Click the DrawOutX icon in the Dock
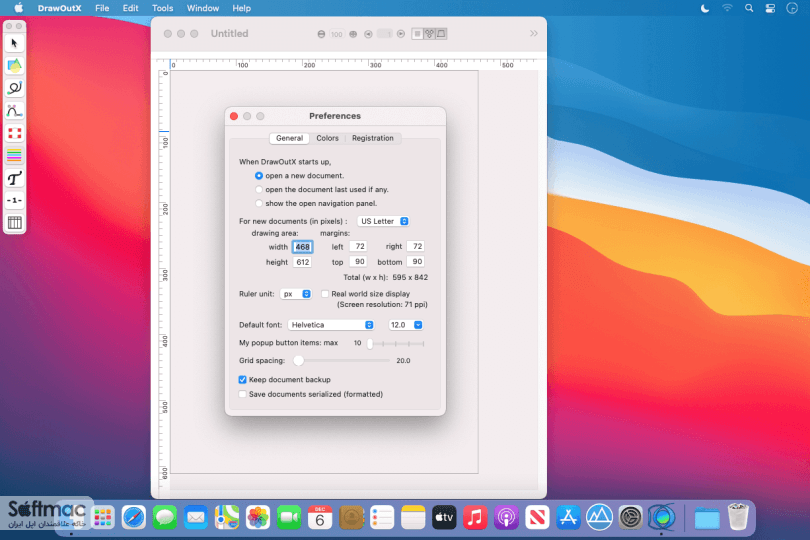810x540 pixels. click(x=662, y=517)
